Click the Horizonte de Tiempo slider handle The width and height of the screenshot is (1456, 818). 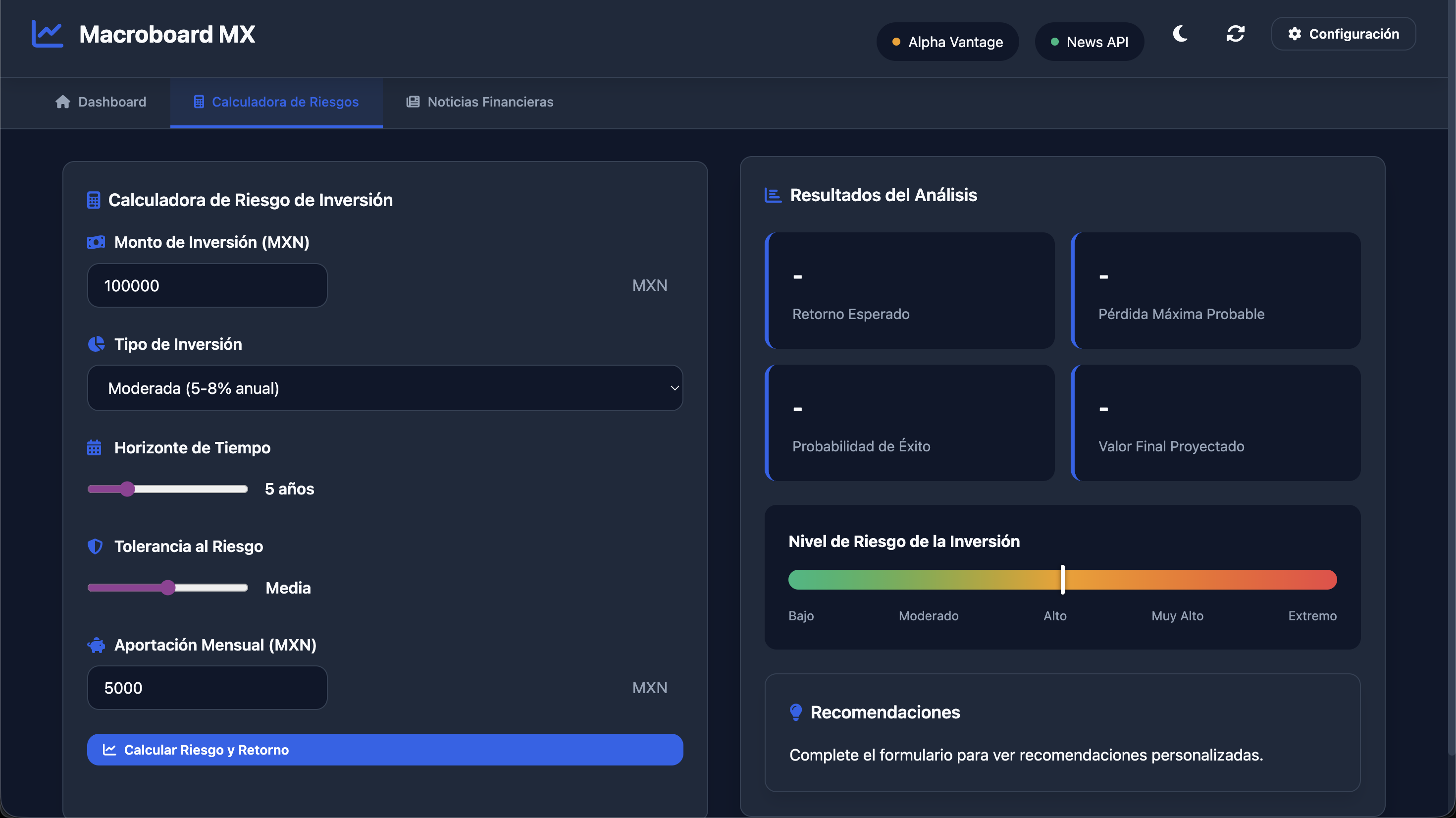tap(128, 489)
